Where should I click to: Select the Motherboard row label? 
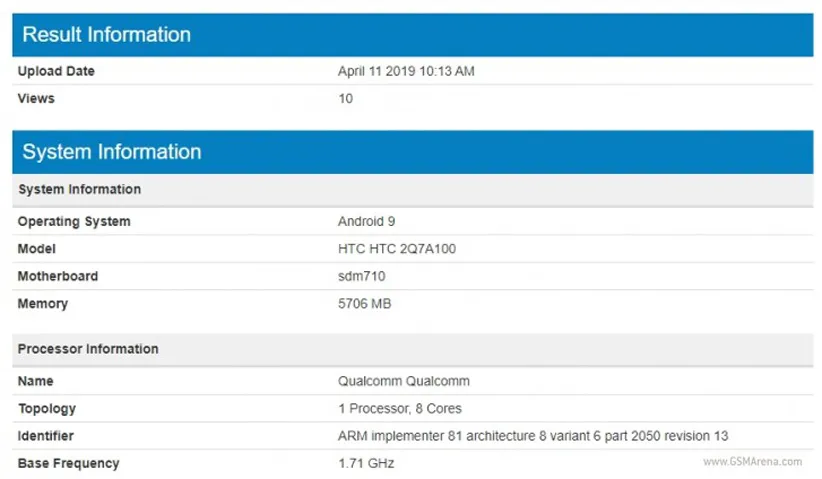pos(58,276)
